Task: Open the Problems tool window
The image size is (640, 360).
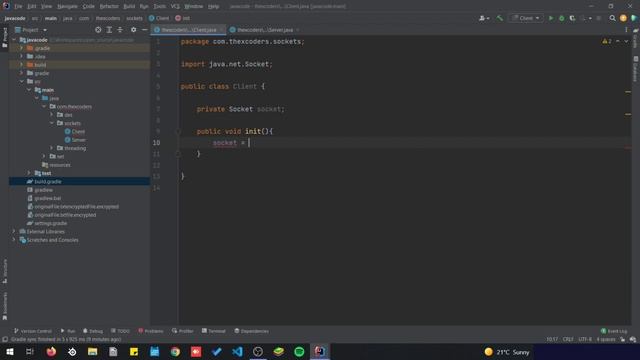Action: pyautogui.click(x=151, y=331)
